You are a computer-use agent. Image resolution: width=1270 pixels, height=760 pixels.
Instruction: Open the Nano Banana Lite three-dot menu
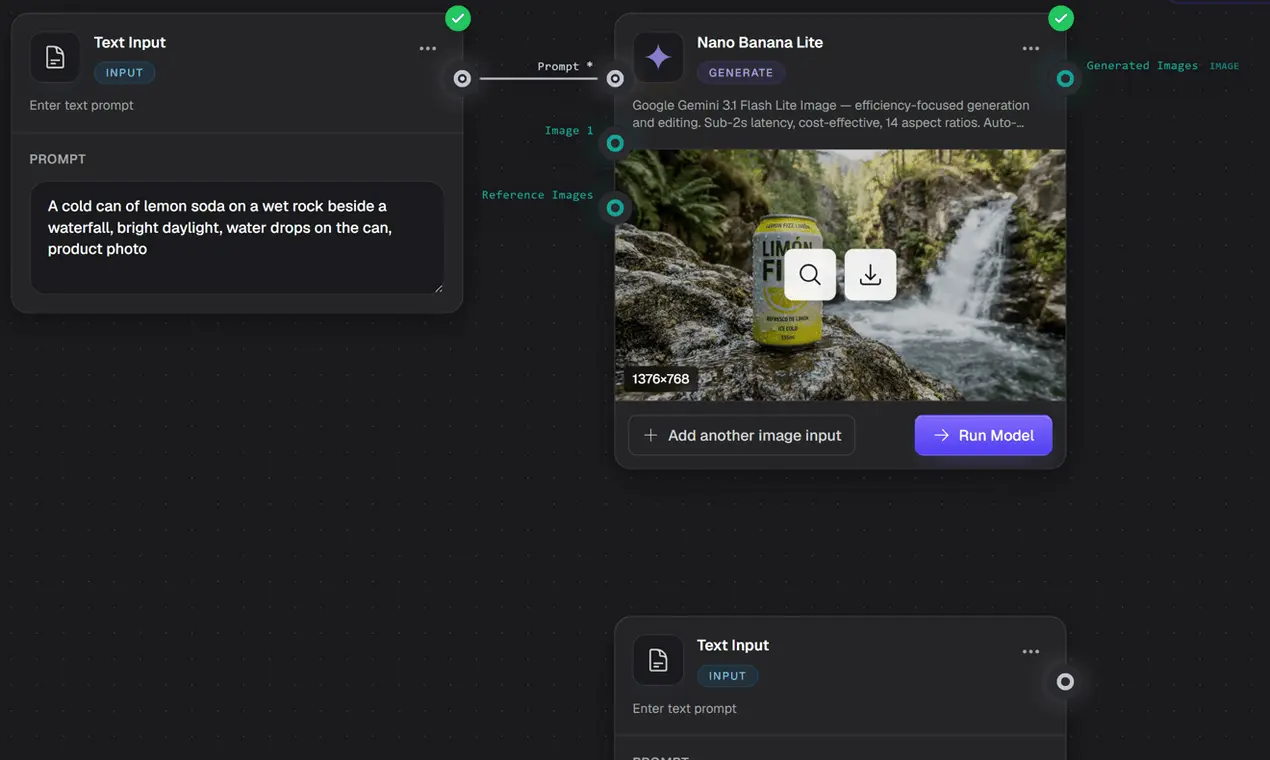click(1031, 49)
